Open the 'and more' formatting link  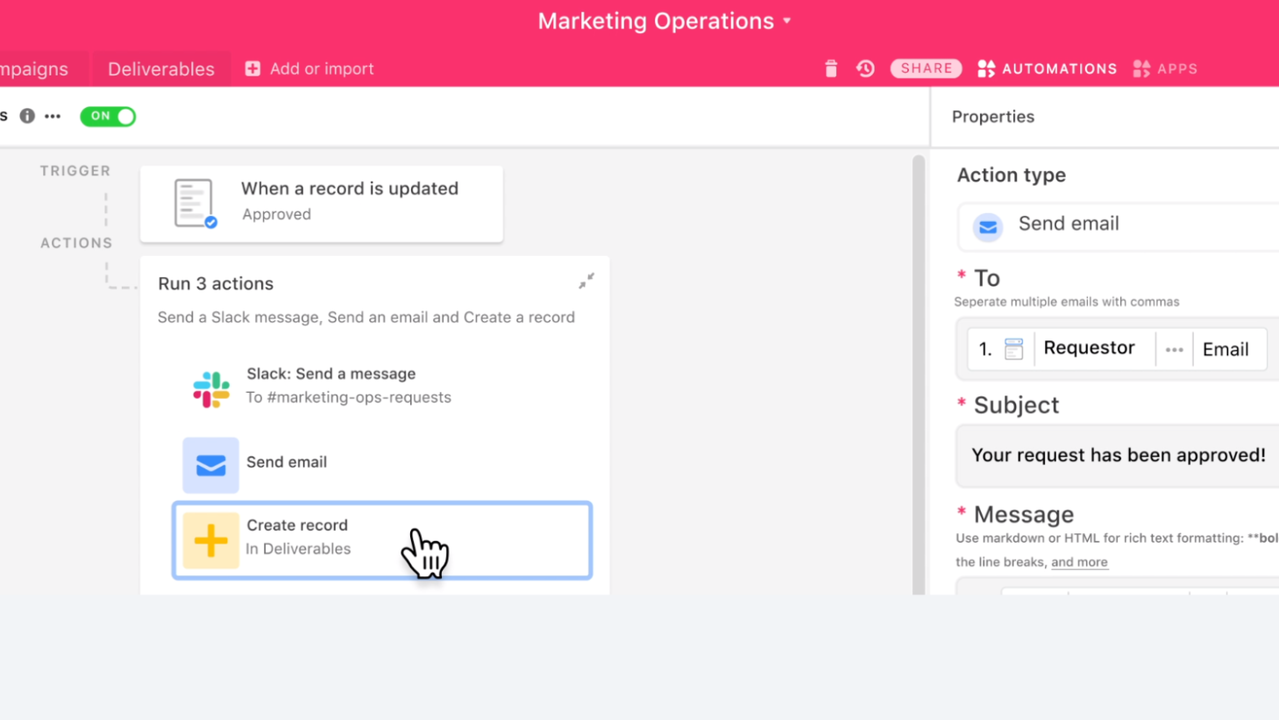point(1079,562)
